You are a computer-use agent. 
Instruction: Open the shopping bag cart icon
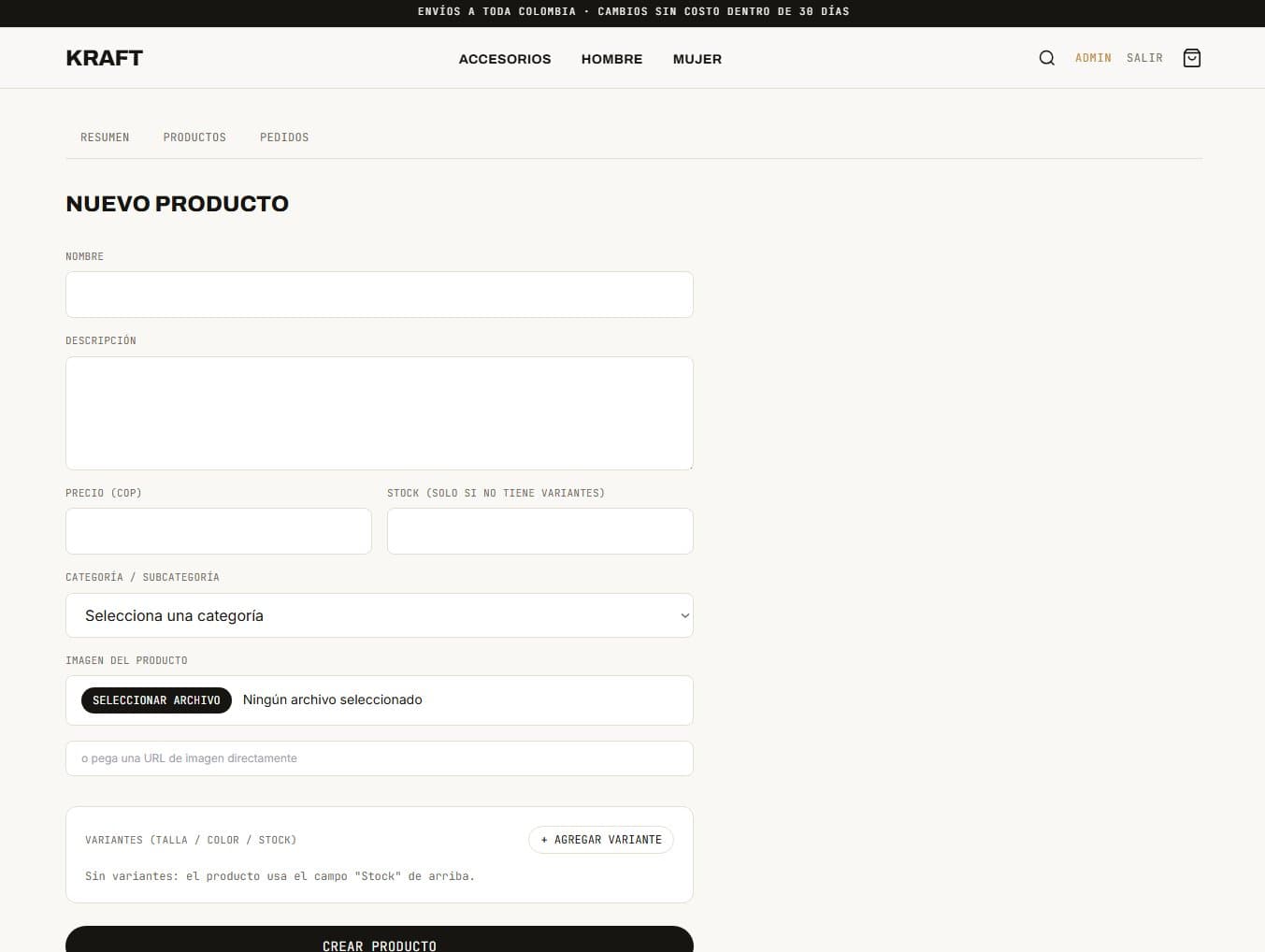pos(1191,58)
